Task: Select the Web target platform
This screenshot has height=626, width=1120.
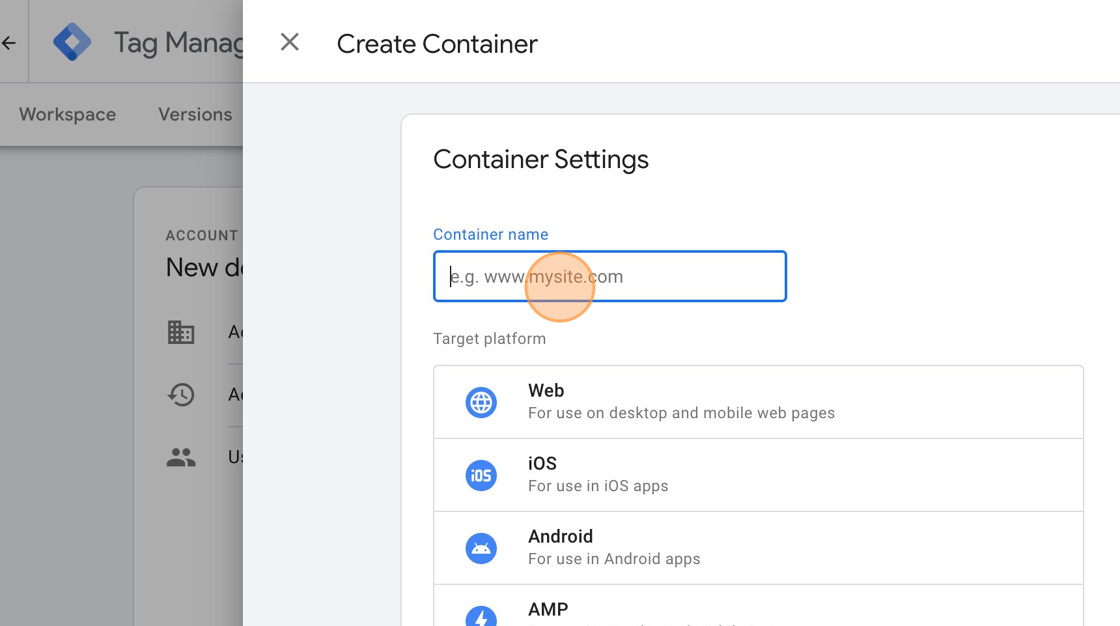Action: tap(759, 402)
